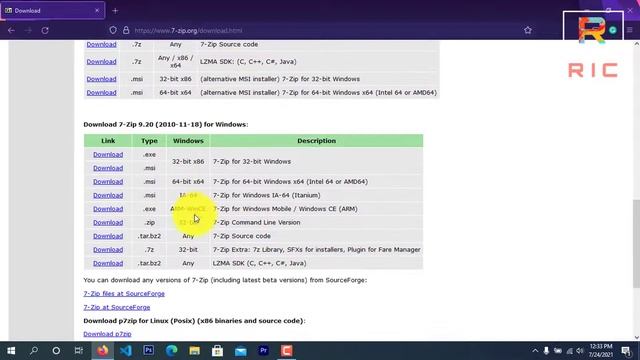Open the browser hamburger menu
The height and width of the screenshot is (360, 640).
[630, 30]
